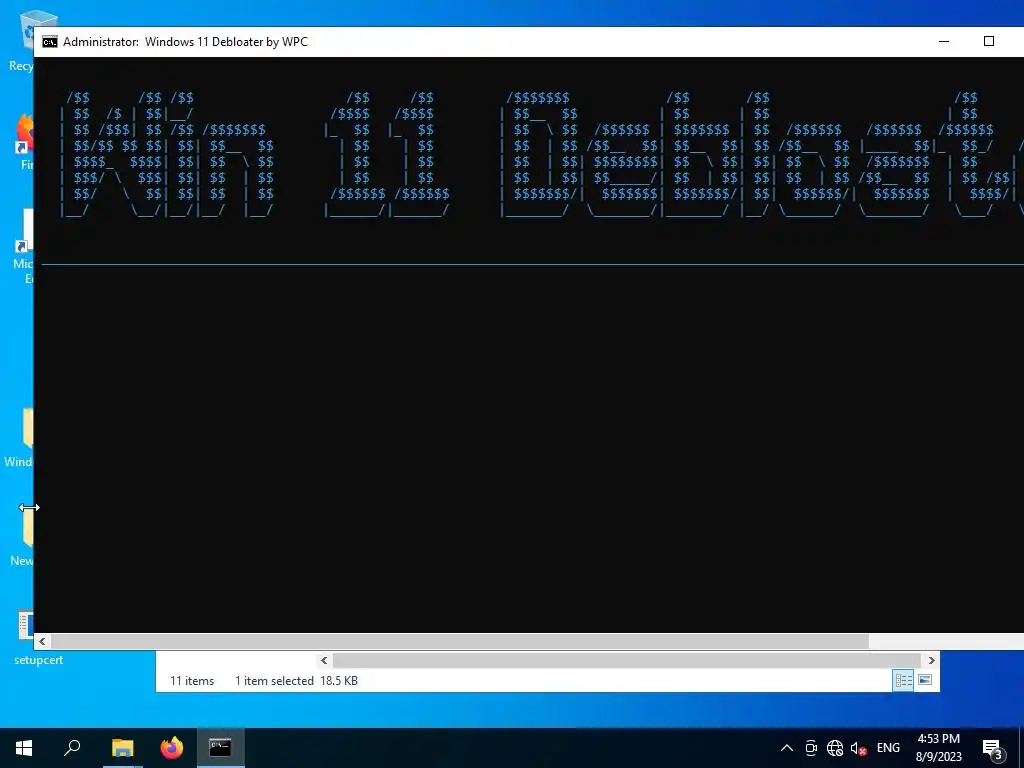Launch Firefox from the taskbar
This screenshot has width=1024, height=768.
[172, 748]
